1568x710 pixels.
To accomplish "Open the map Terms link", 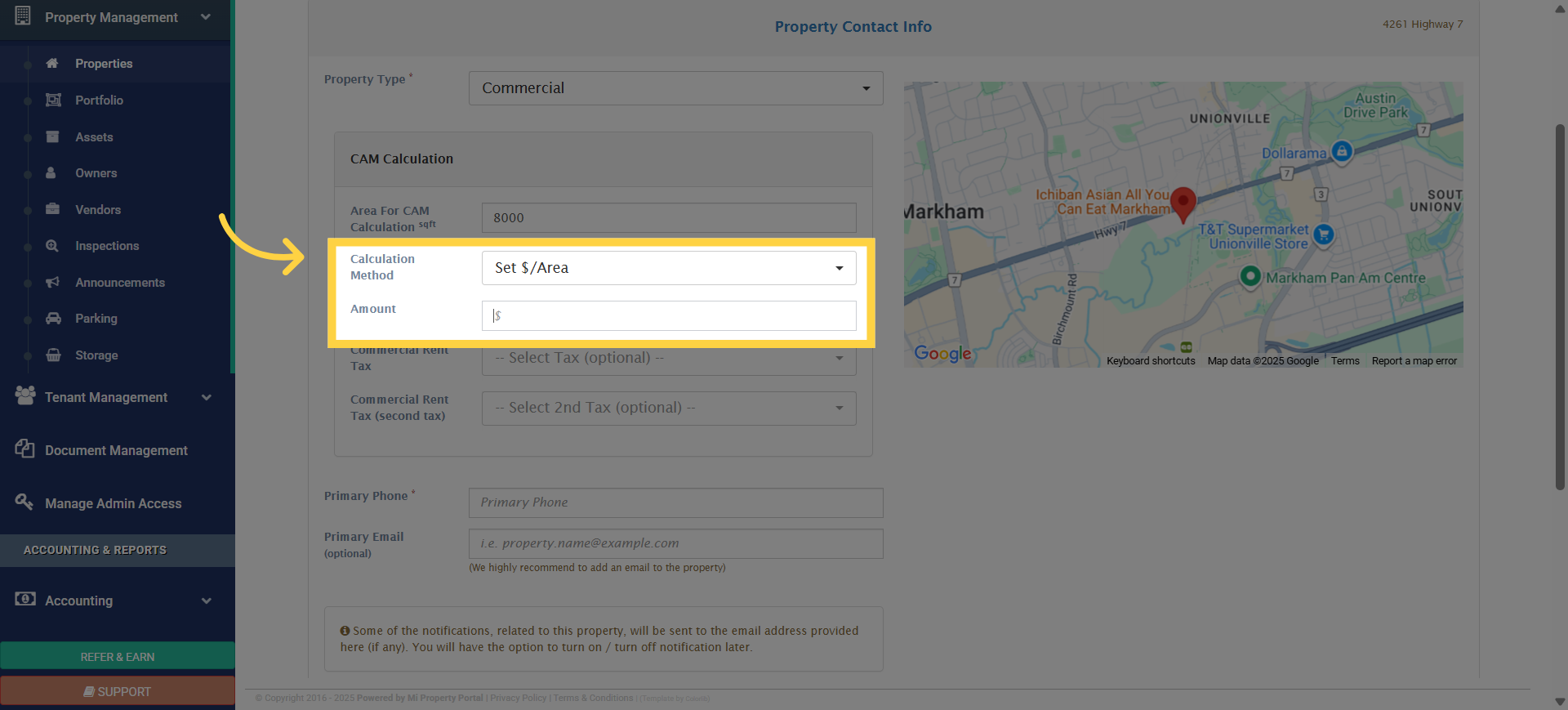I will (x=1345, y=361).
